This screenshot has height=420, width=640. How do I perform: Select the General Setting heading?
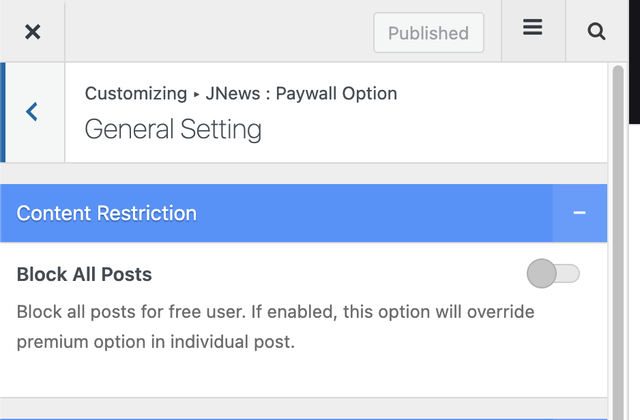pos(173,129)
